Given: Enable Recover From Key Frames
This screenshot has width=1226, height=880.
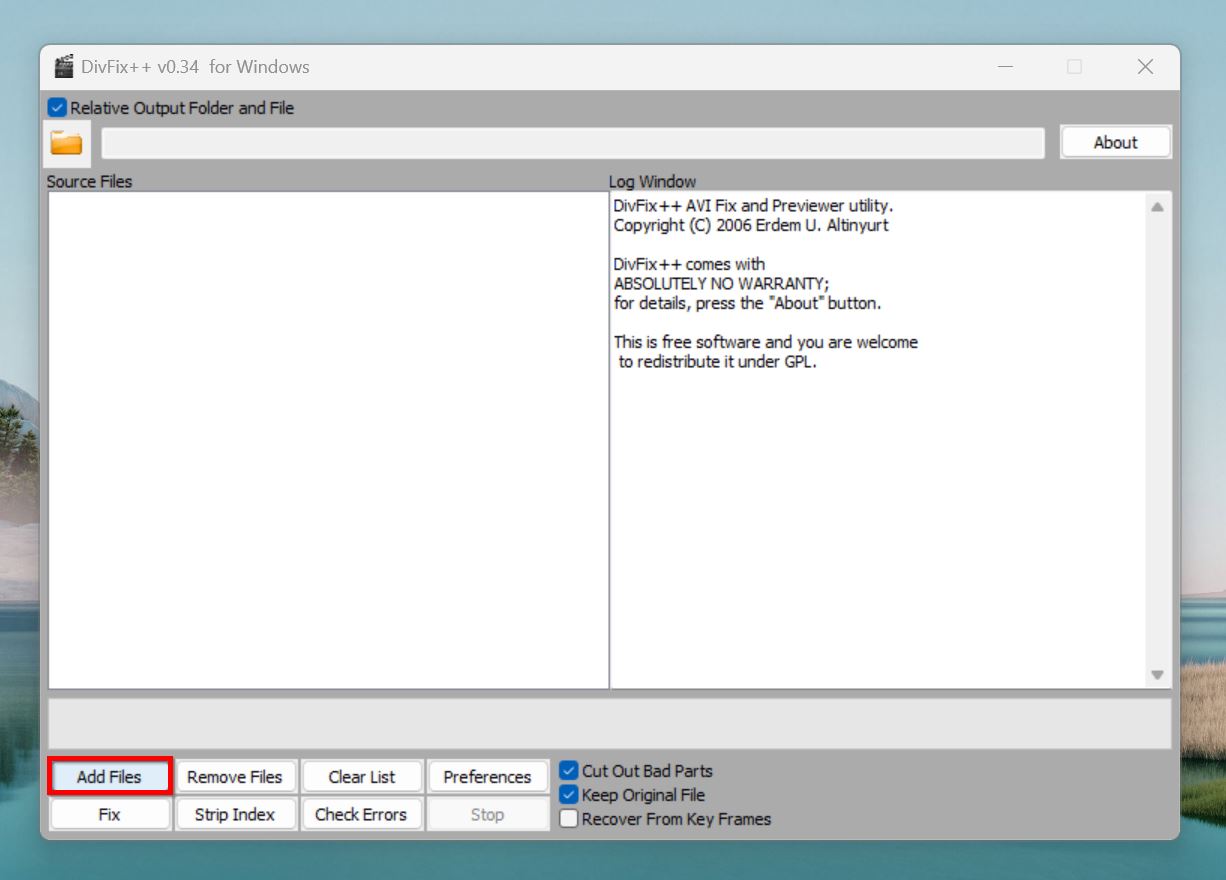Looking at the screenshot, I should pos(568,818).
